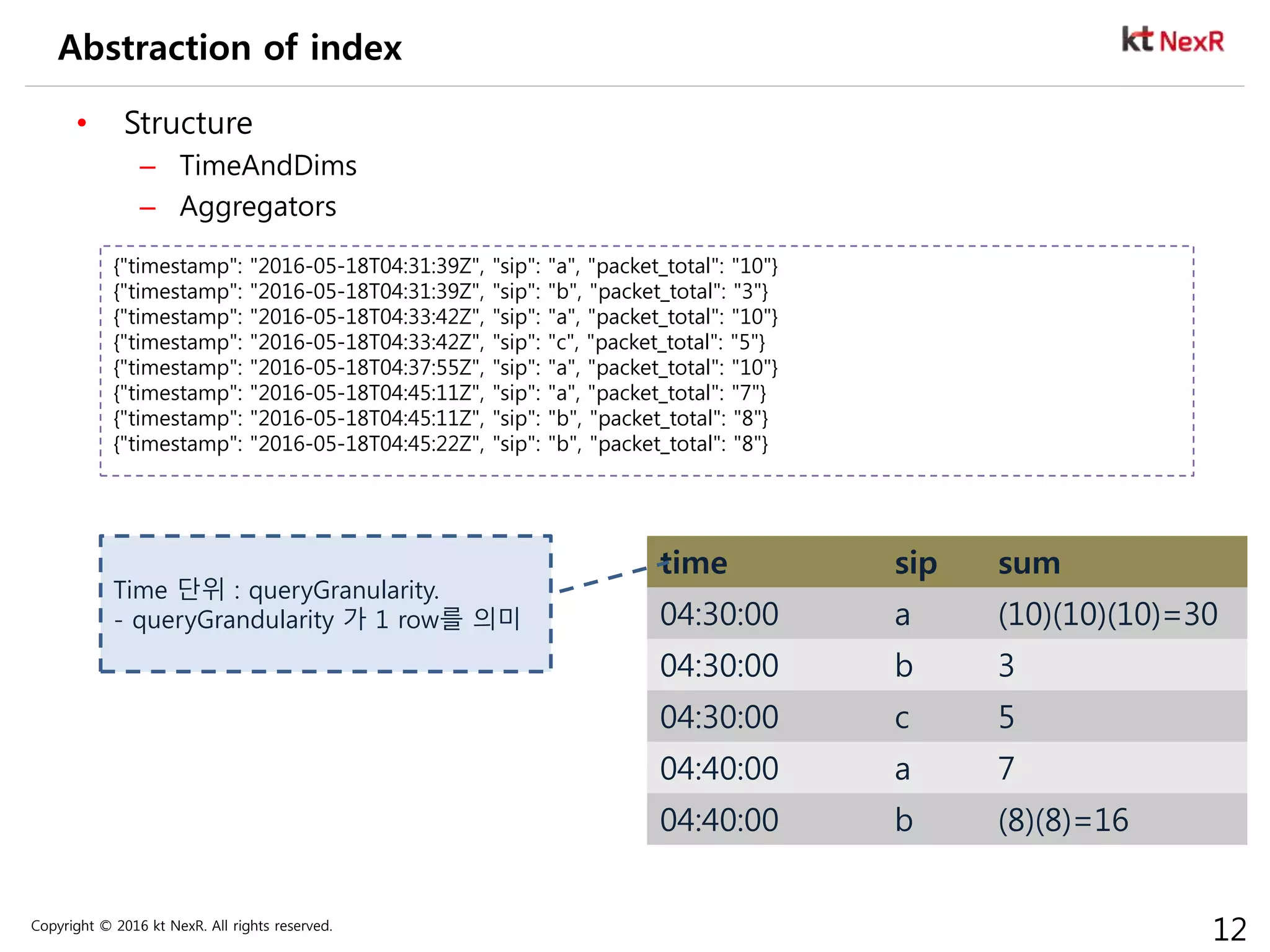Click JSON line with timestamp 04:37:55Z
The width and height of the screenshot is (1270, 952).
(445, 368)
